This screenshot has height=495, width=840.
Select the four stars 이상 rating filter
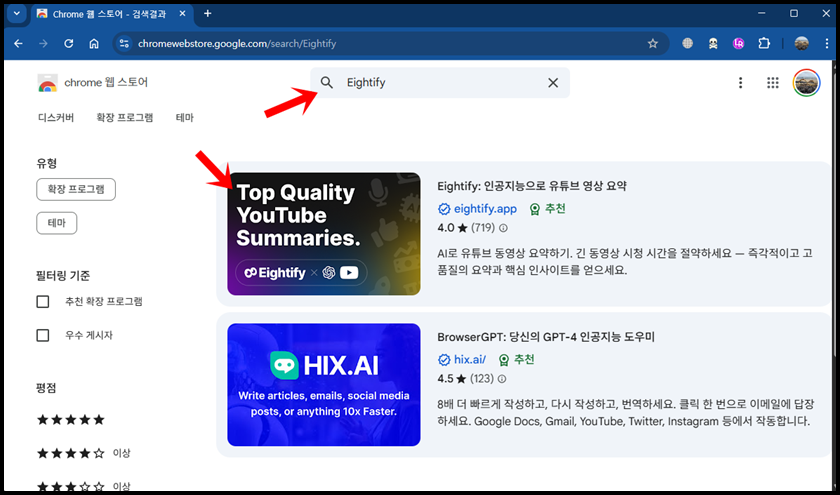click(x=84, y=453)
